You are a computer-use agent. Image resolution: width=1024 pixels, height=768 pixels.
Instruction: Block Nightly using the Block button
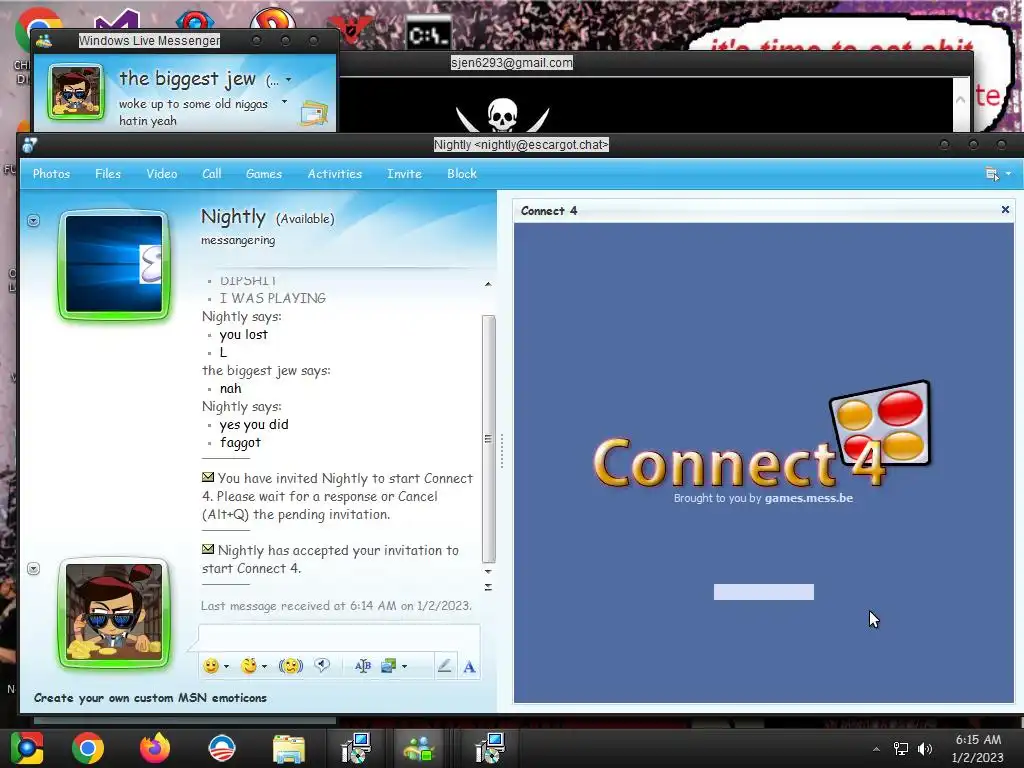click(462, 174)
